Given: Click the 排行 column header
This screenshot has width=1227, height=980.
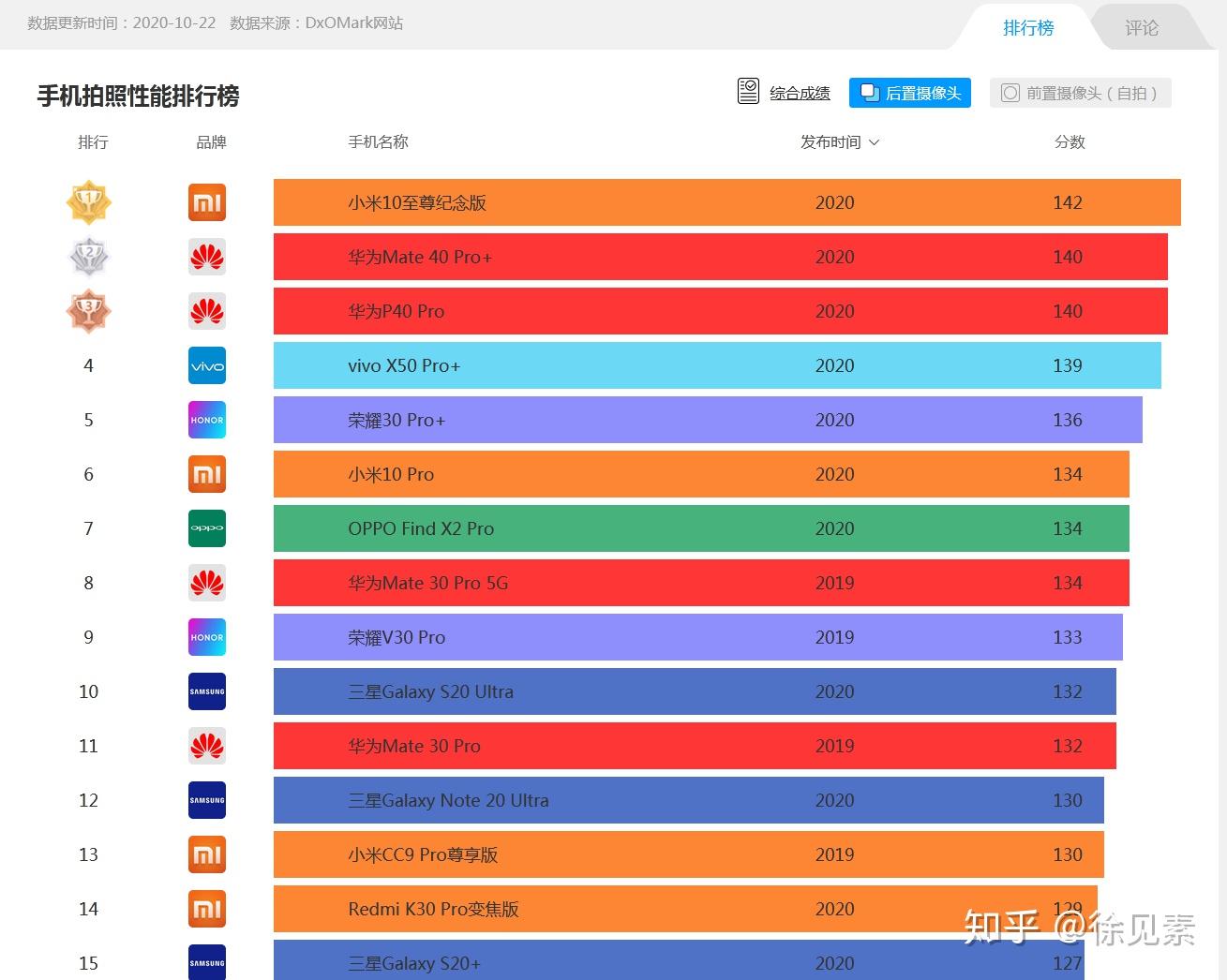Looking at the screenshot, I should coord(93,142).
